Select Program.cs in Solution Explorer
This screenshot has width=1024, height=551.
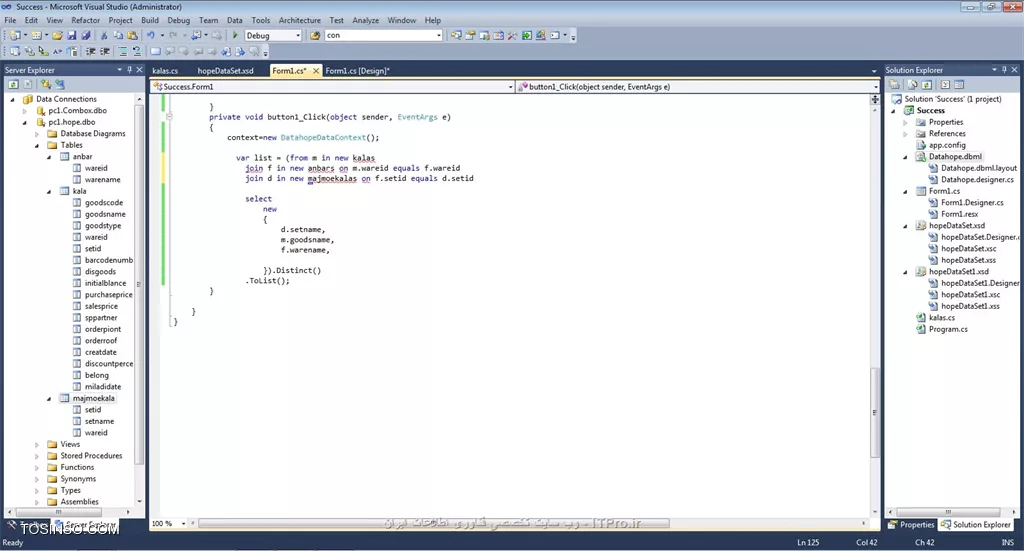point(948,329)
